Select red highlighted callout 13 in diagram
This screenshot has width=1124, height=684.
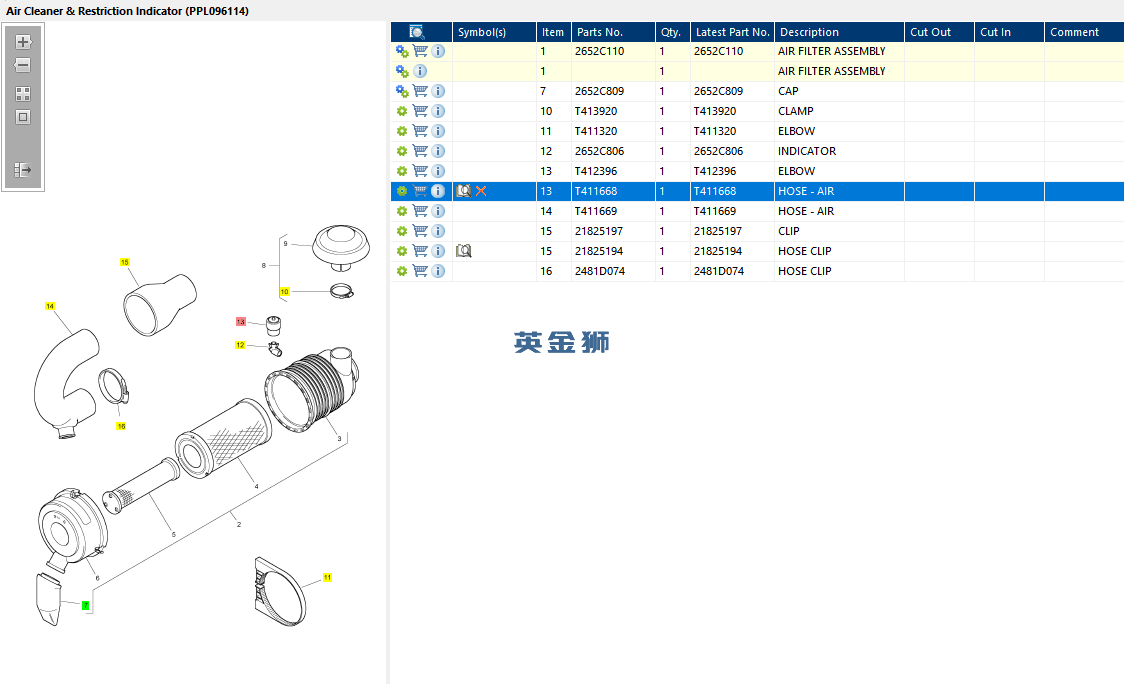click(241, 322)
